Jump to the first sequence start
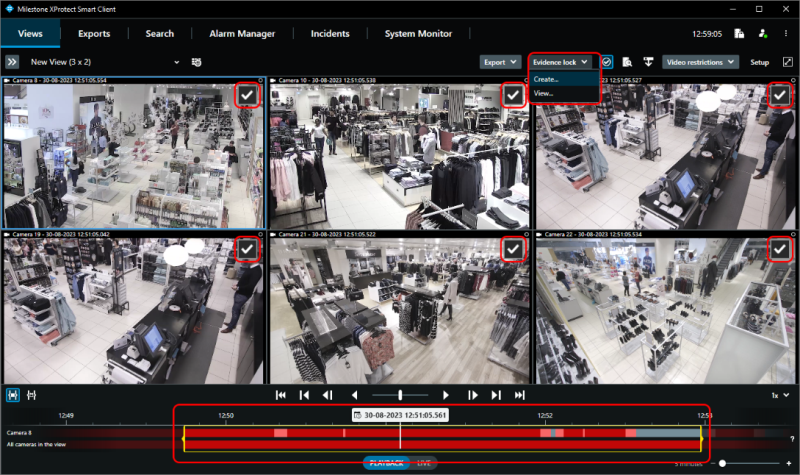This screenshot has width=800, height=475. tap(281, 395)
